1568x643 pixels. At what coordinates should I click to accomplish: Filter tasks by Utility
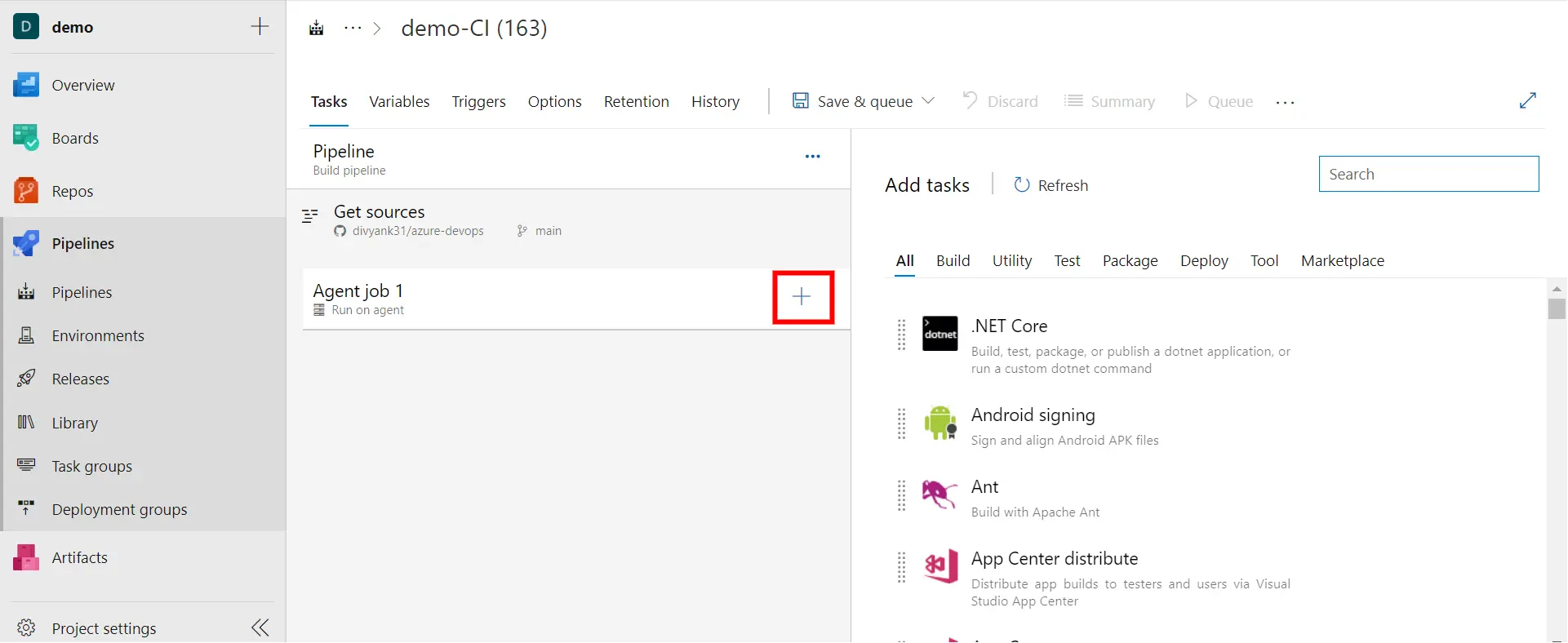pyautogui.click(x=1012, y=261)
